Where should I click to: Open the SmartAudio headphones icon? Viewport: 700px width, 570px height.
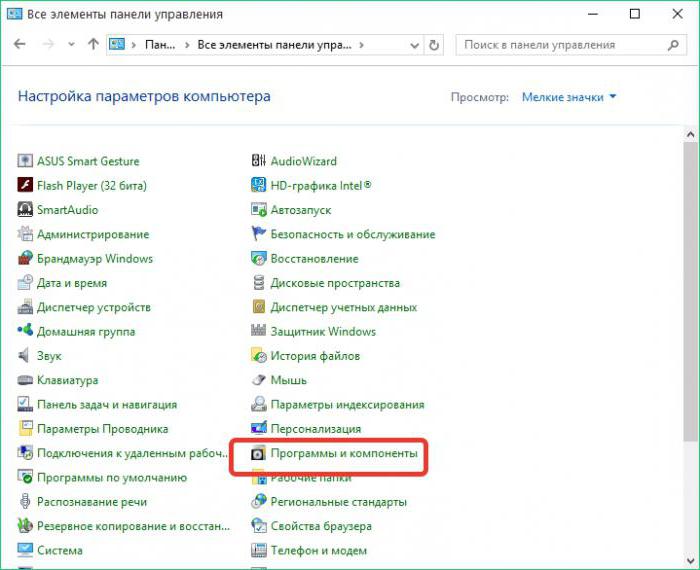(x=25, y=209)
